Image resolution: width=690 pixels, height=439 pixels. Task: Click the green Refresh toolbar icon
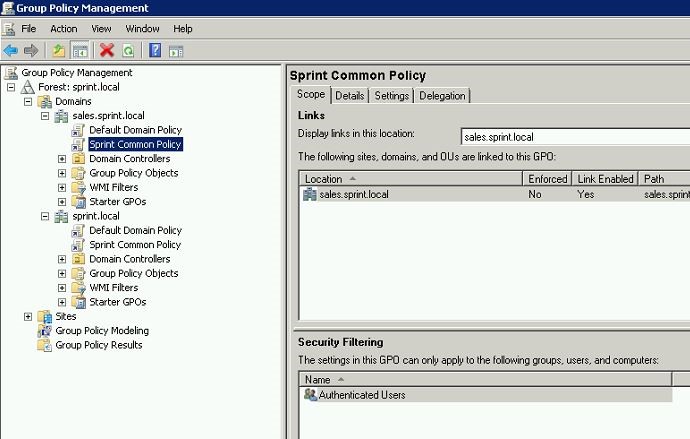[128, 51]
